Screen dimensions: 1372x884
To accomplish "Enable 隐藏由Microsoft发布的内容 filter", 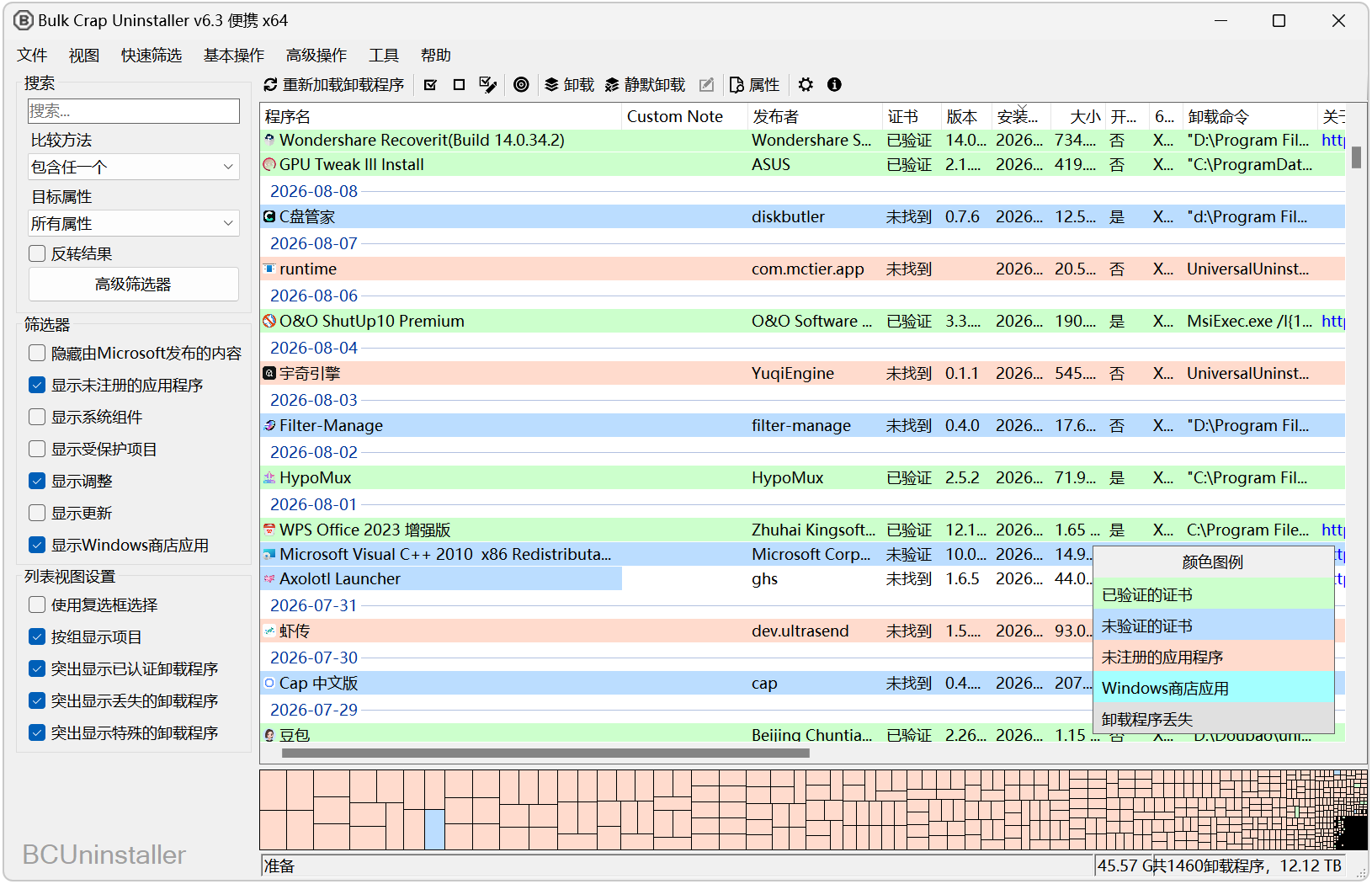I will (37, 353).
